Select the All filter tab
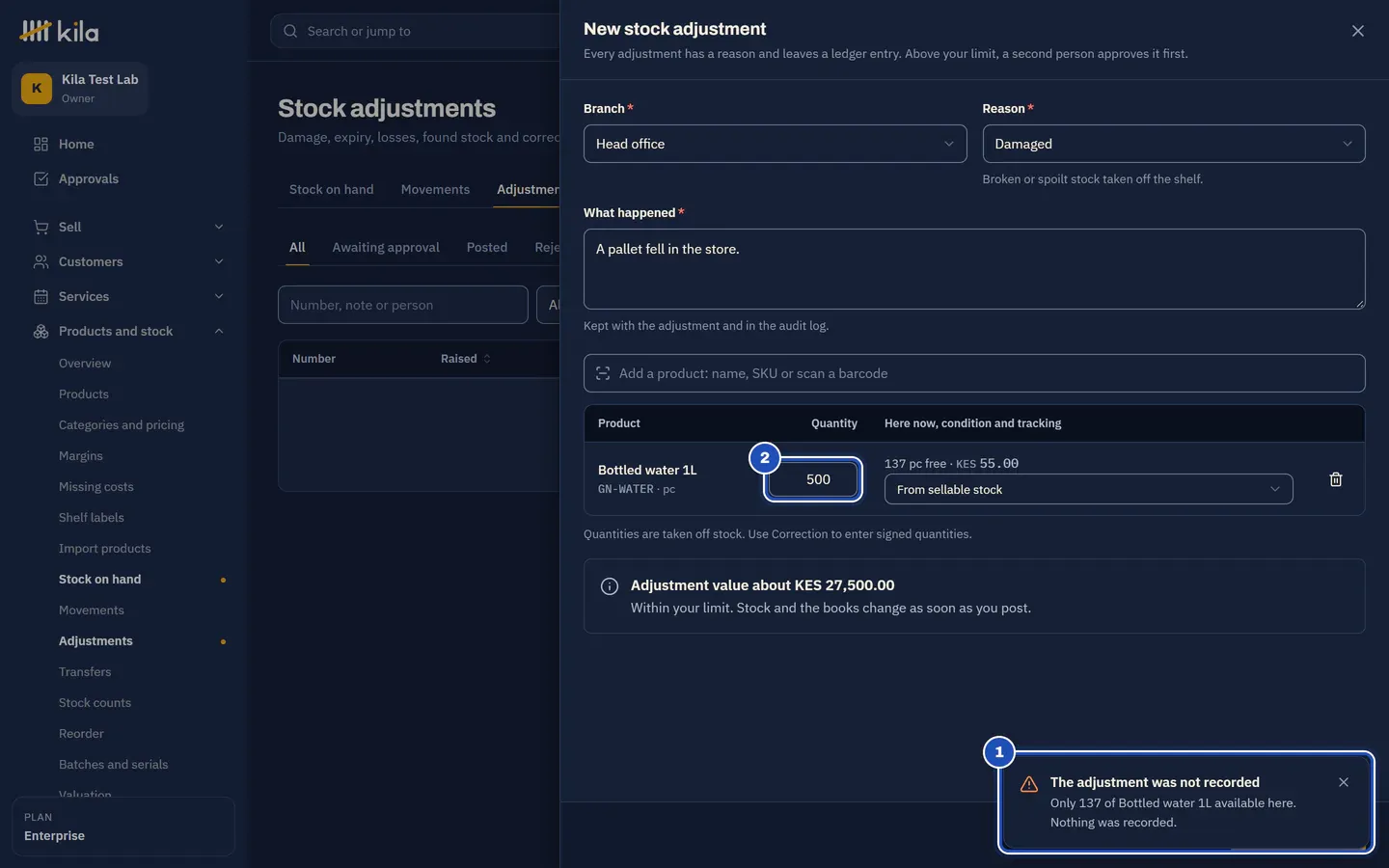1389x868 pixels. [297, 248]
